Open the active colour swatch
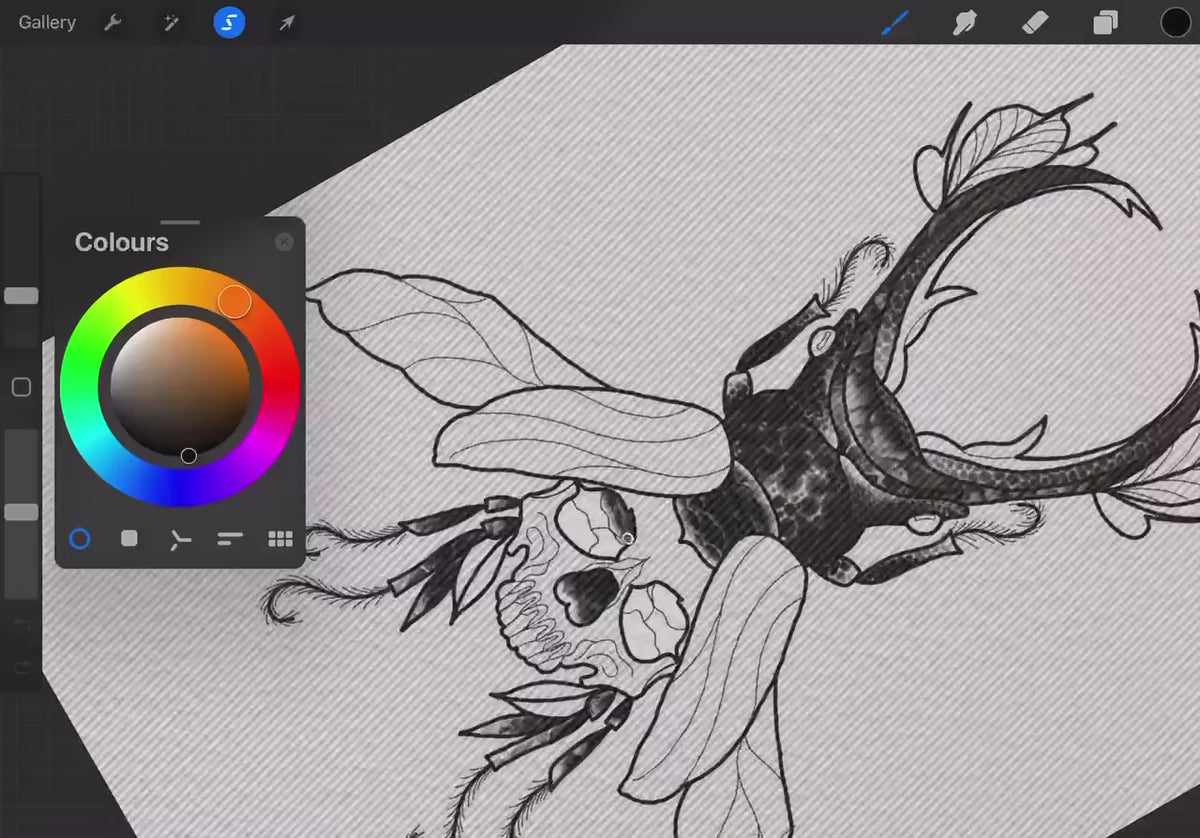The width and height of the screenshot is (1200, 838). 1175,22
